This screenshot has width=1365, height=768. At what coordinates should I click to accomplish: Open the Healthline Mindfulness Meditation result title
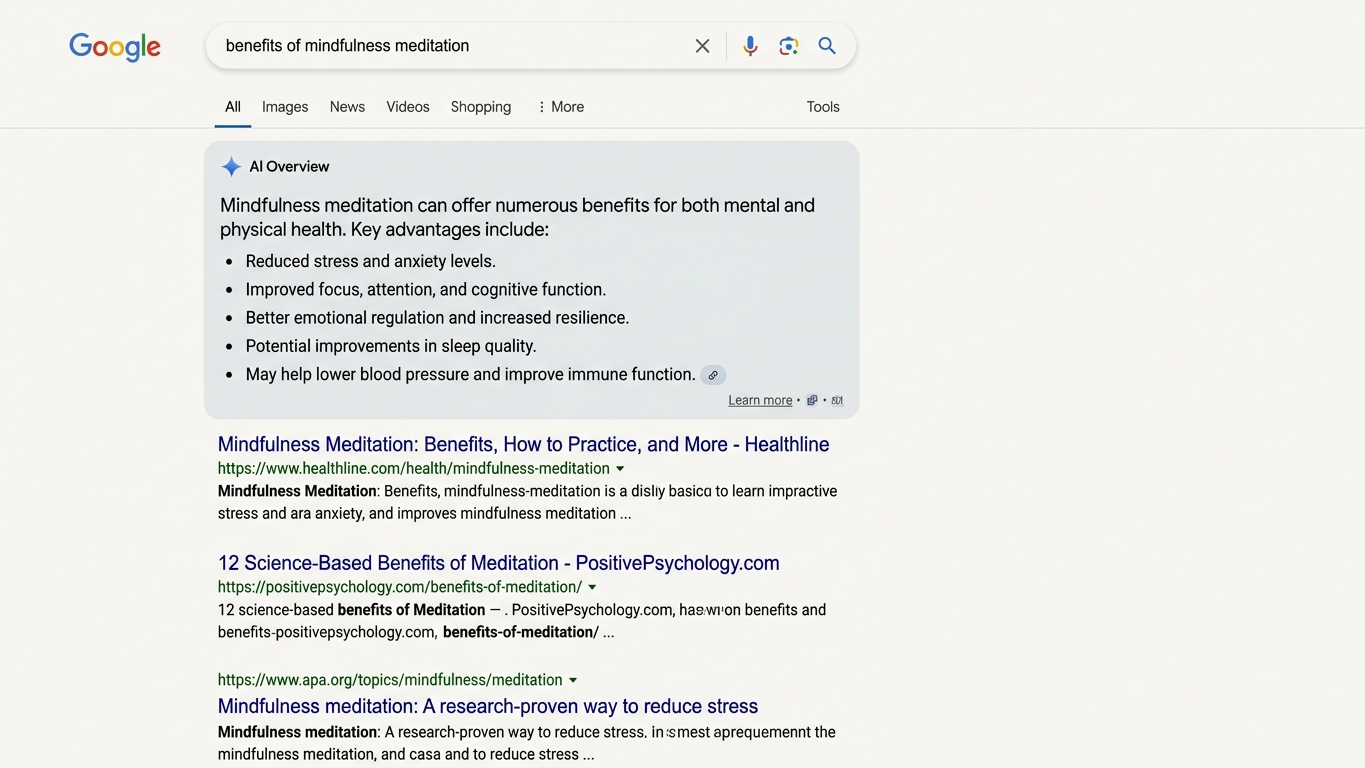pyautogui.click(x=523, y=444)
